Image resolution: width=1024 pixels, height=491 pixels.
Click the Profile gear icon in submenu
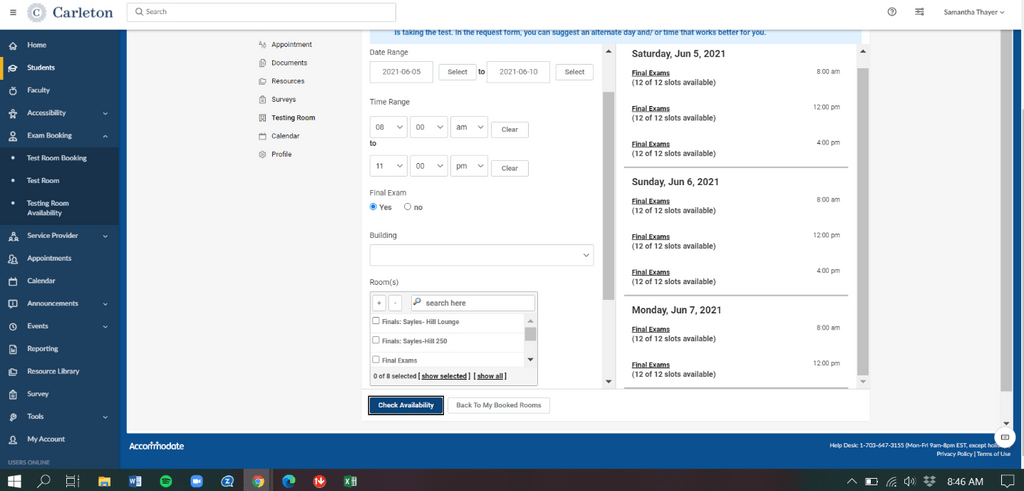pyautogui.click(x=263, y=155)
